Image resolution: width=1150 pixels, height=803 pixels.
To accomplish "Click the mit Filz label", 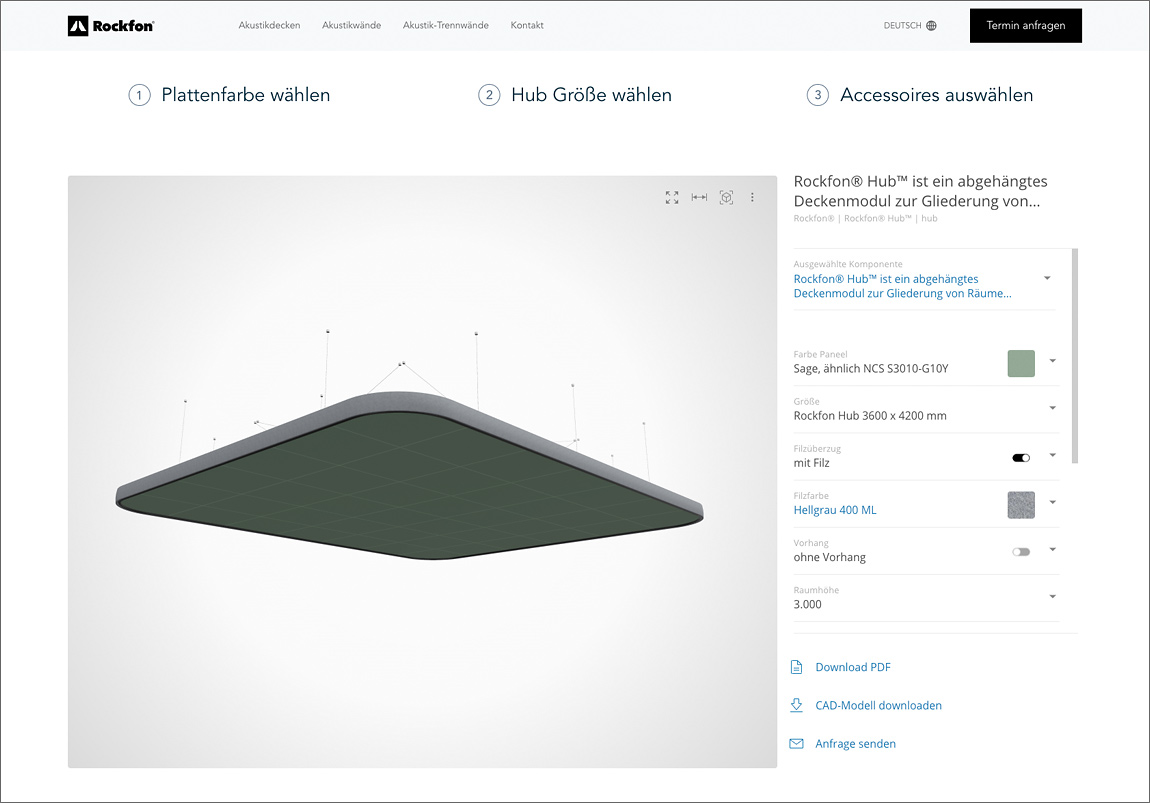I will click(811, 463).
